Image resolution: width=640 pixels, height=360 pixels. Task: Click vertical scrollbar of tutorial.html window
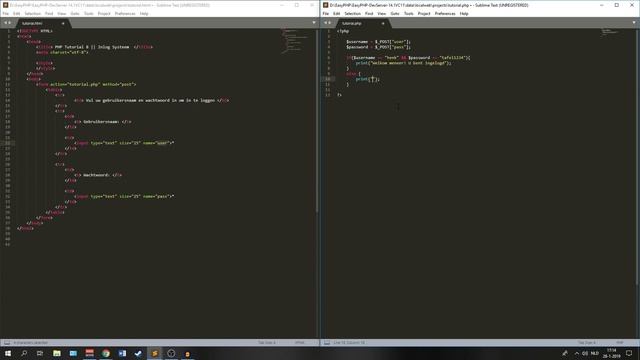pos(317,120)
